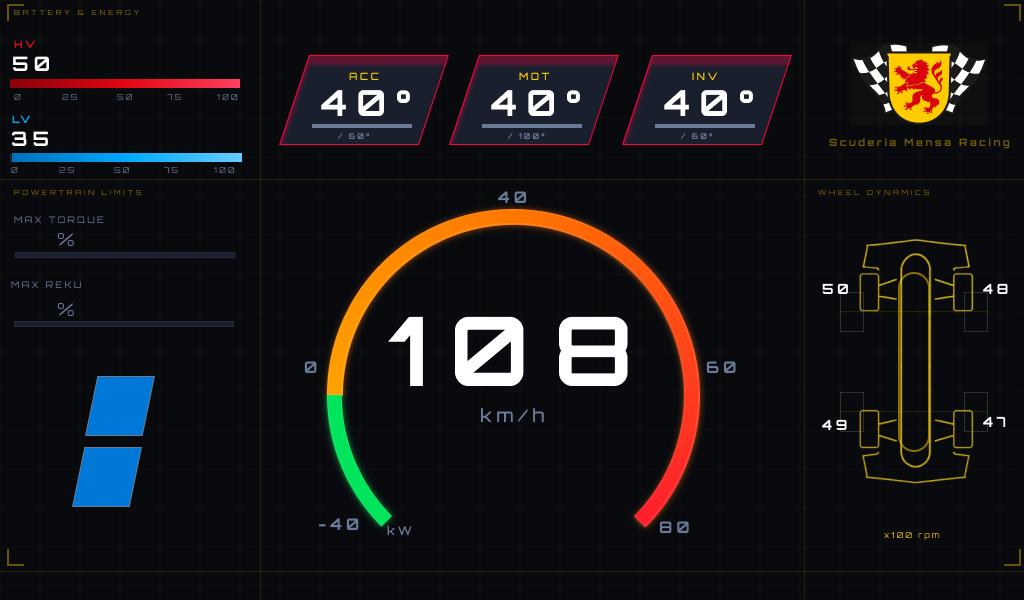Screen dimensions: 1024x600
Task: Click the MAX REKU label
Action: 46,285
